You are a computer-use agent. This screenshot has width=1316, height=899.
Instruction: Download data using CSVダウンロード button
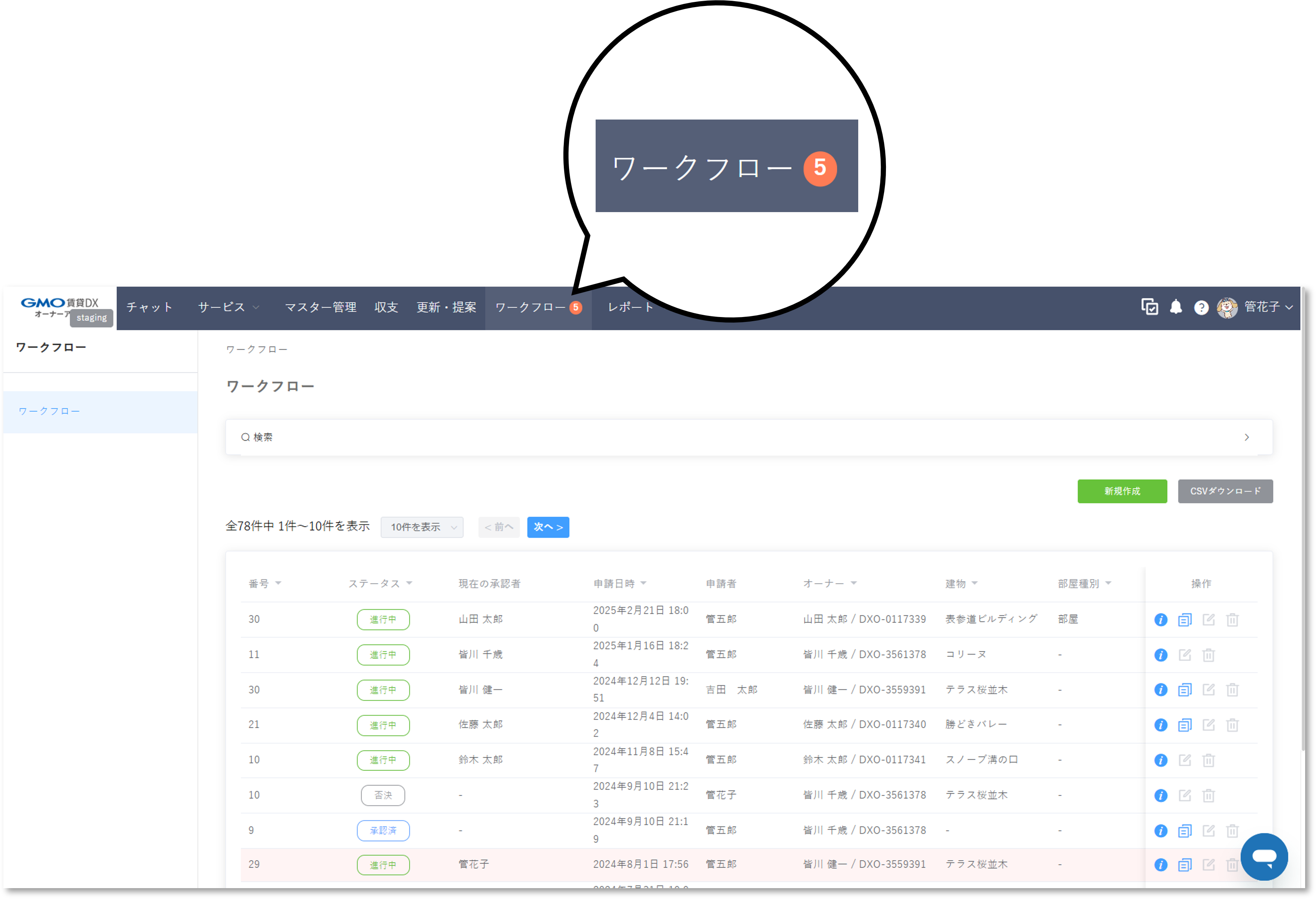1225,491
